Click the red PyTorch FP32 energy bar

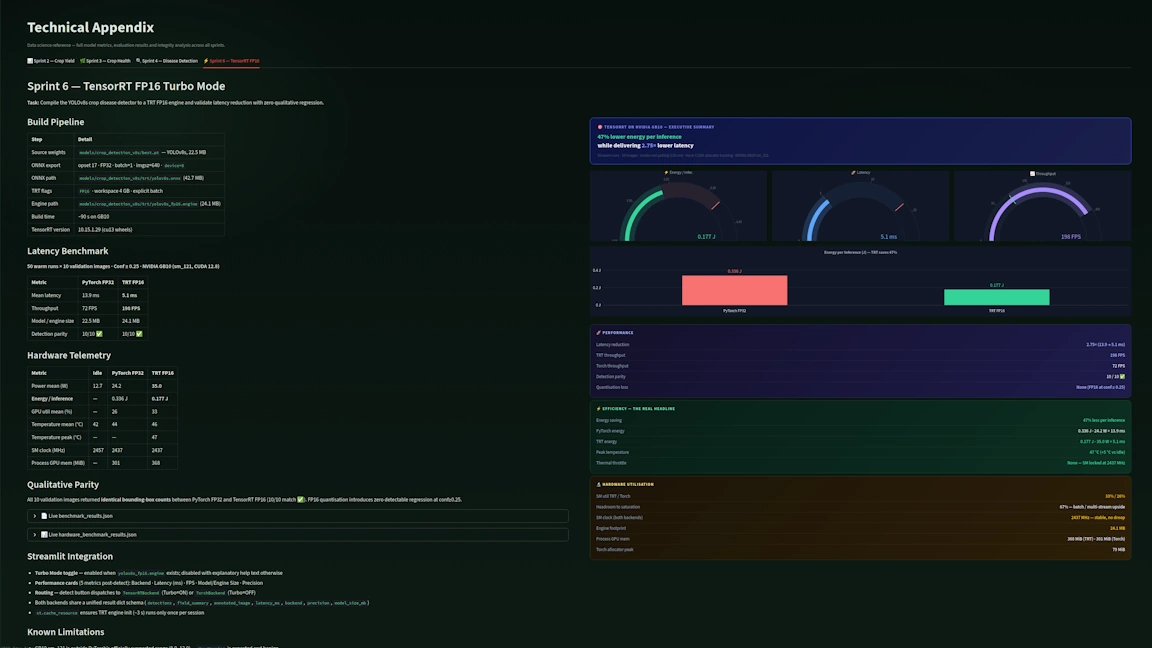734,290
